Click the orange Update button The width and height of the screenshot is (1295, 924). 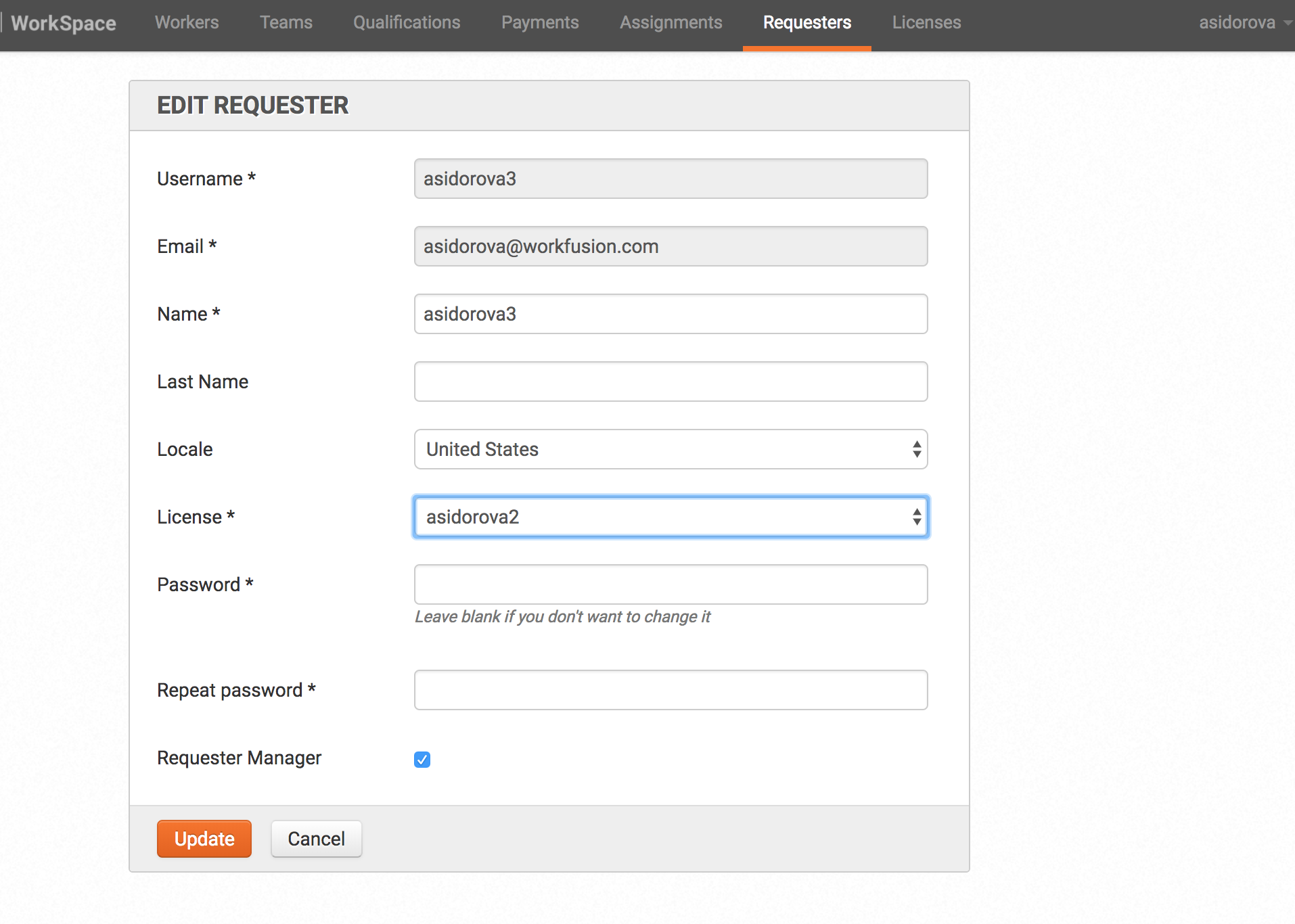coord(204,839)
